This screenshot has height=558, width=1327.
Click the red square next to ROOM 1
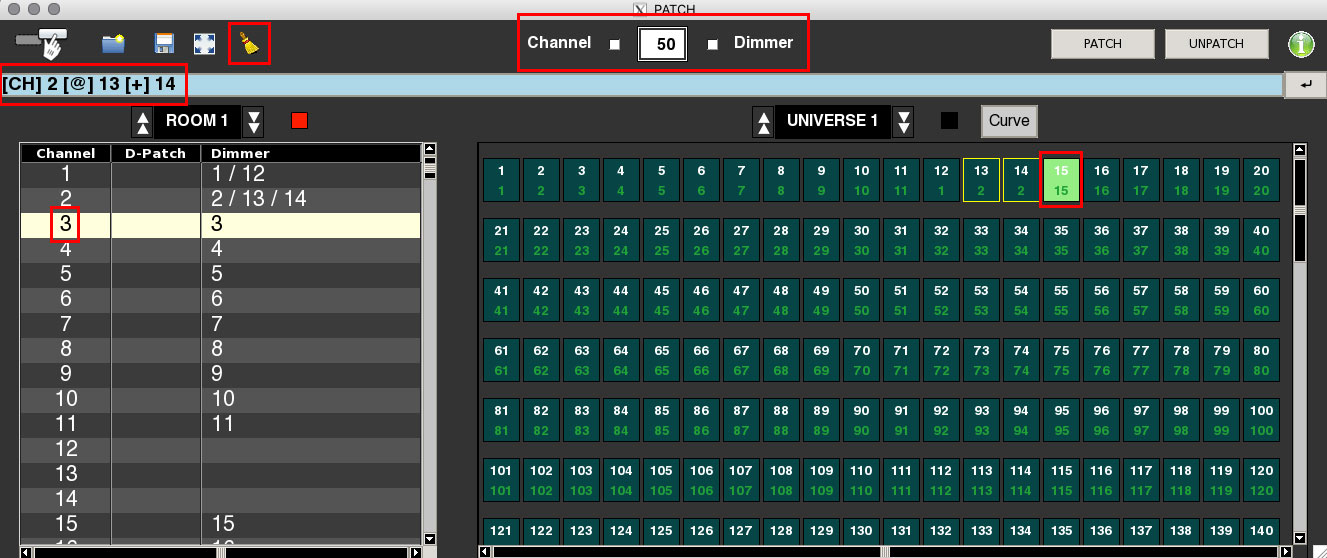click(x=299, y=121)
